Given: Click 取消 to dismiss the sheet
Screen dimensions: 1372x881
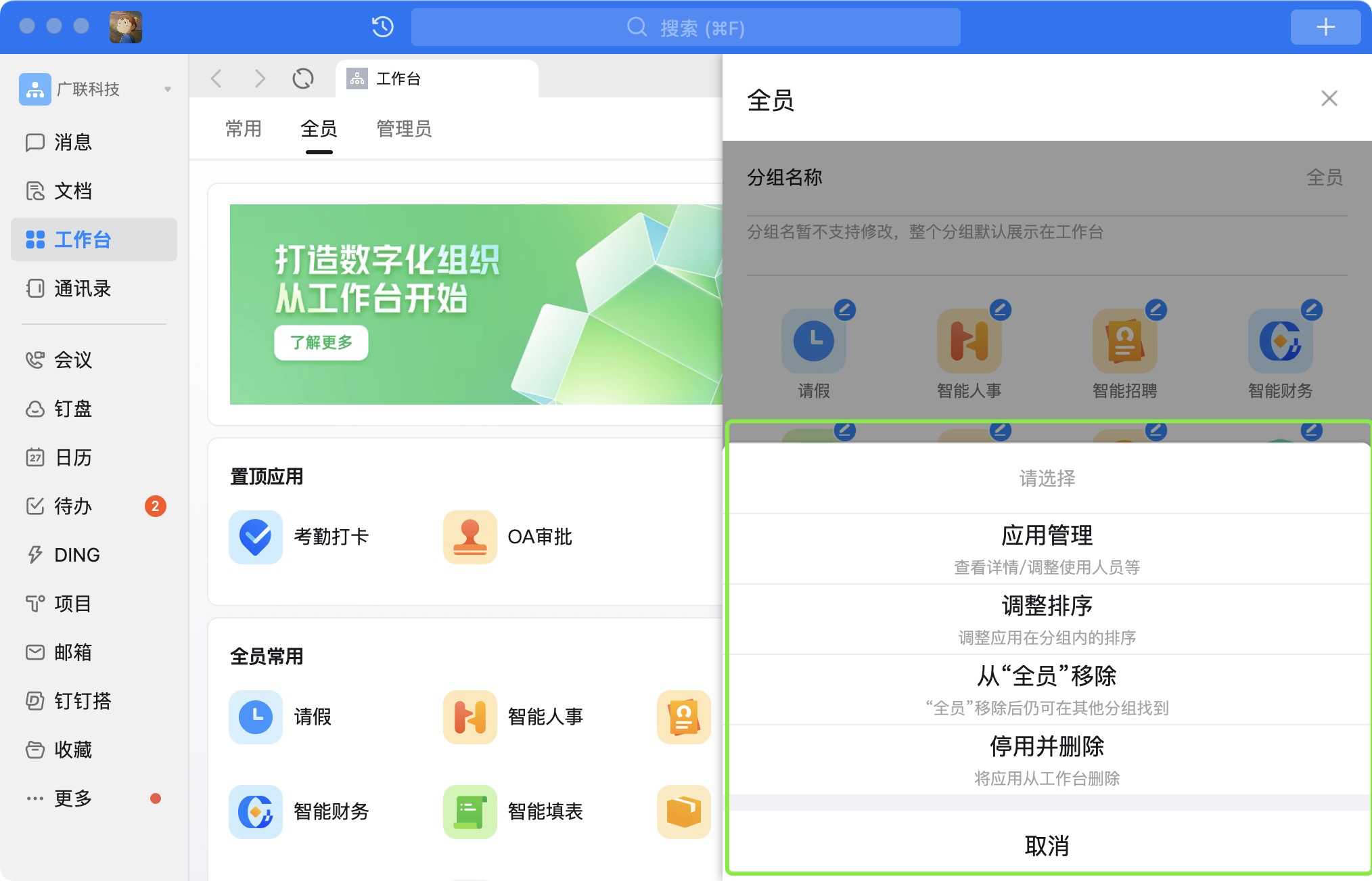Looking at the screenshot, I should (1047, 846).
